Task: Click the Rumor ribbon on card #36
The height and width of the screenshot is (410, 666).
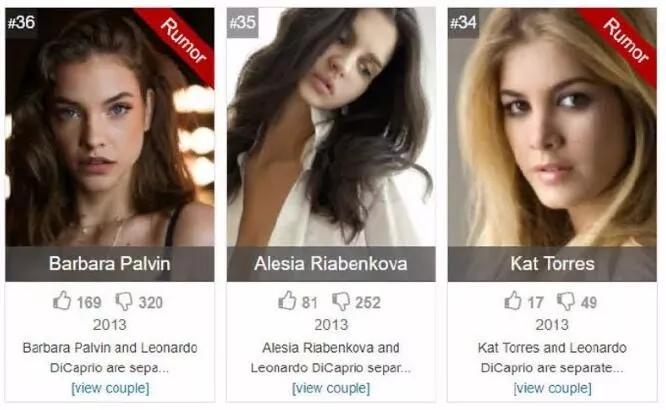Action: click(183, 40)
